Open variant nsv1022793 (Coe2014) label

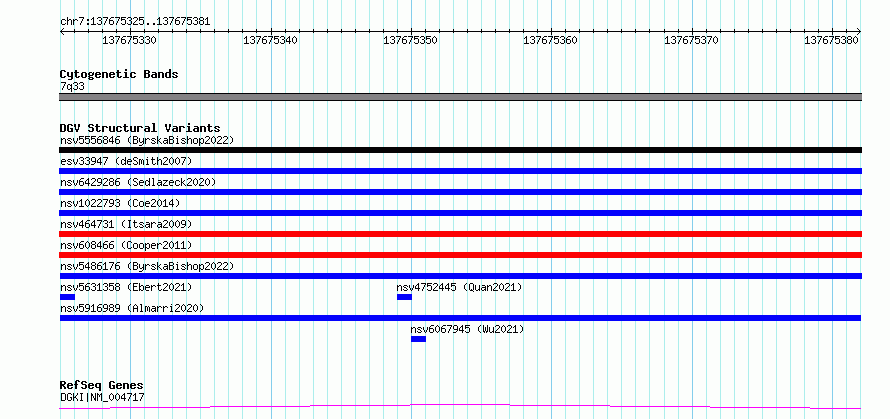(x=120, y=203)
